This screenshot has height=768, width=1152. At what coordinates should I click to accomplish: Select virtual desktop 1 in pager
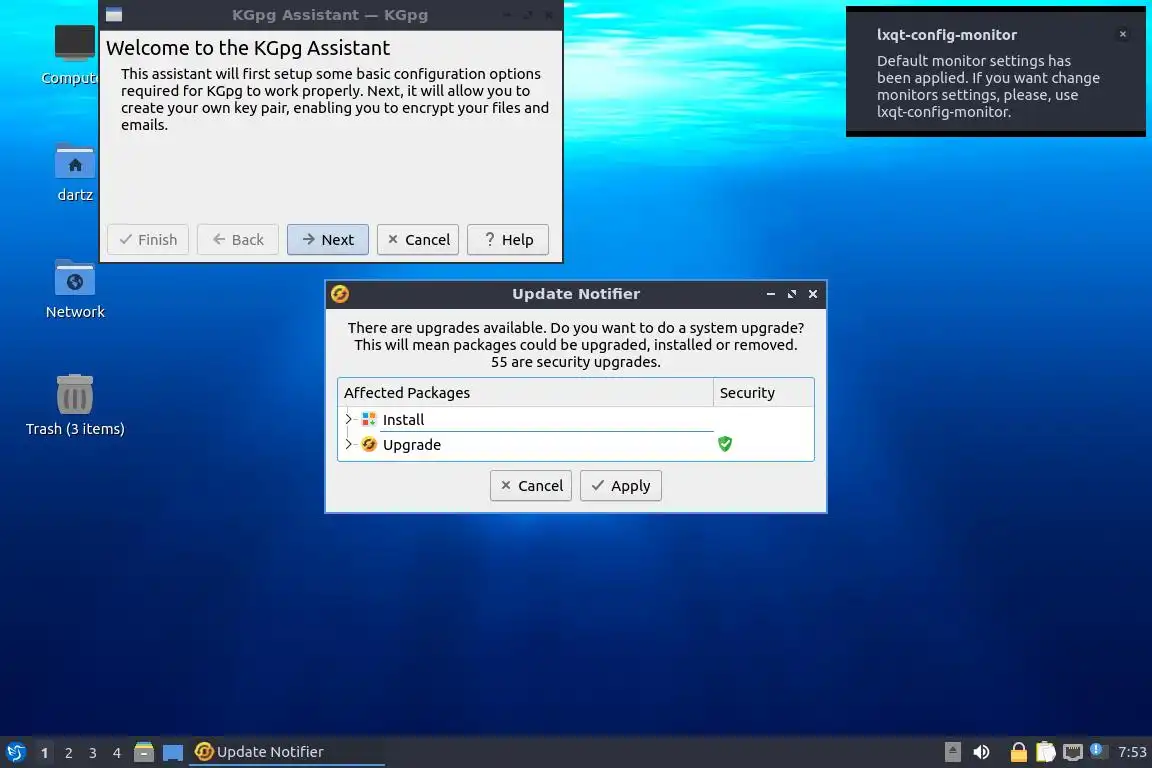pos(44,753)
